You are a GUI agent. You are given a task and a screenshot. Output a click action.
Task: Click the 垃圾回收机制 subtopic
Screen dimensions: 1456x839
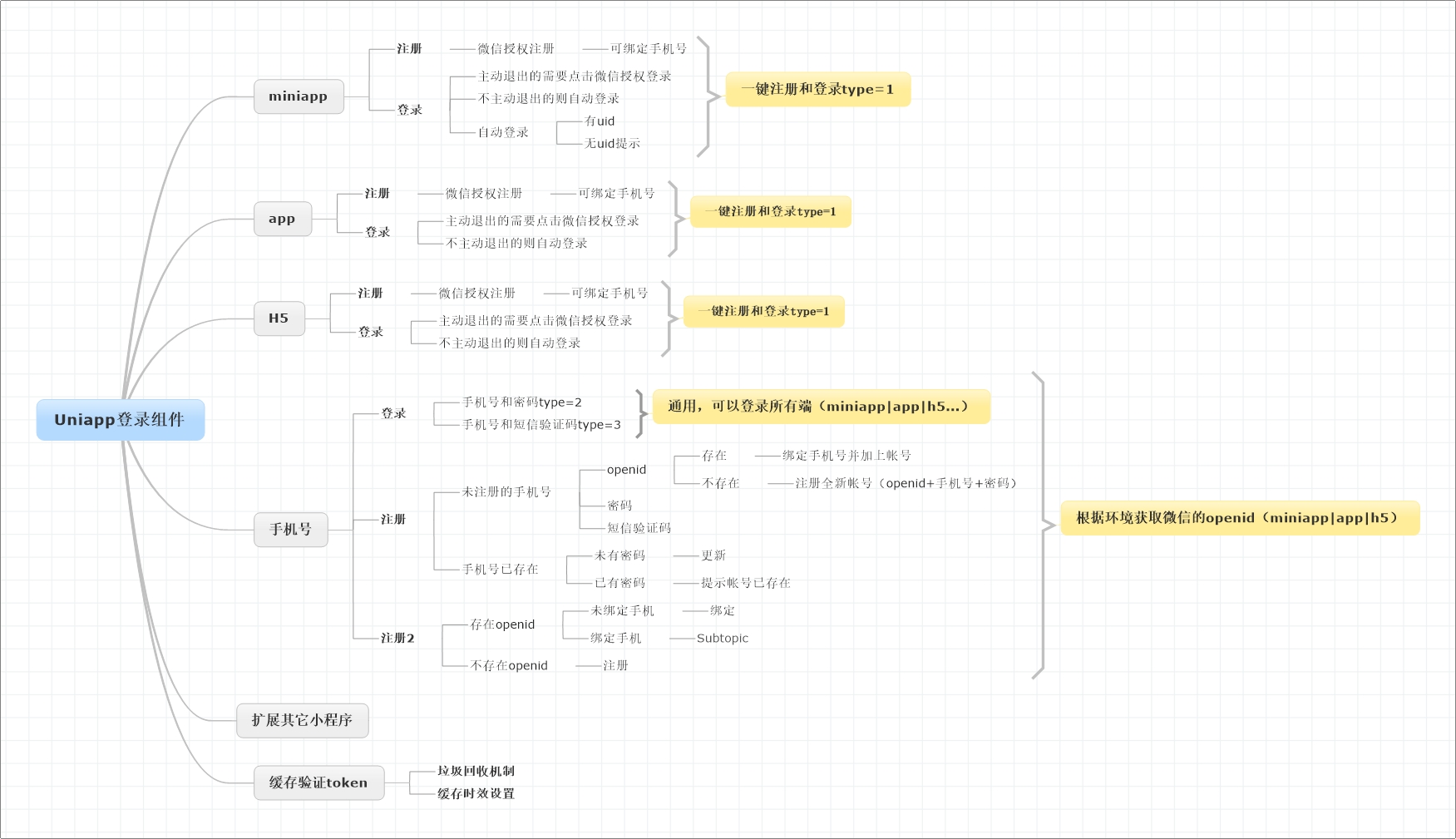[476, 771]
